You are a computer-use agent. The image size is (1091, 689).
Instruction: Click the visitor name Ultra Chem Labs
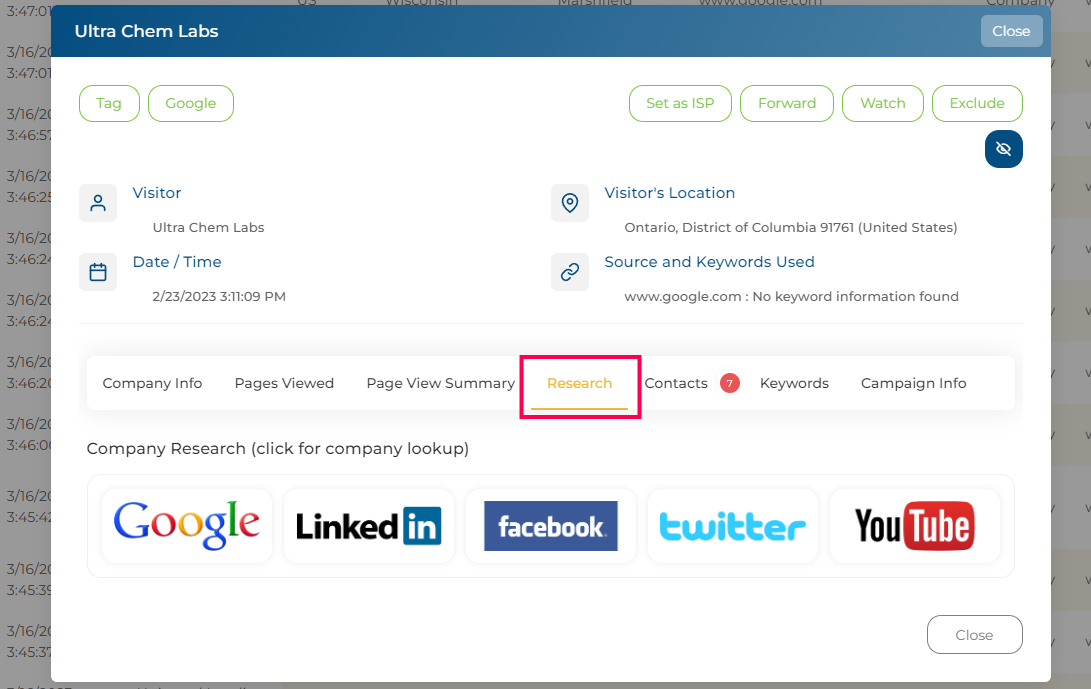208,228
